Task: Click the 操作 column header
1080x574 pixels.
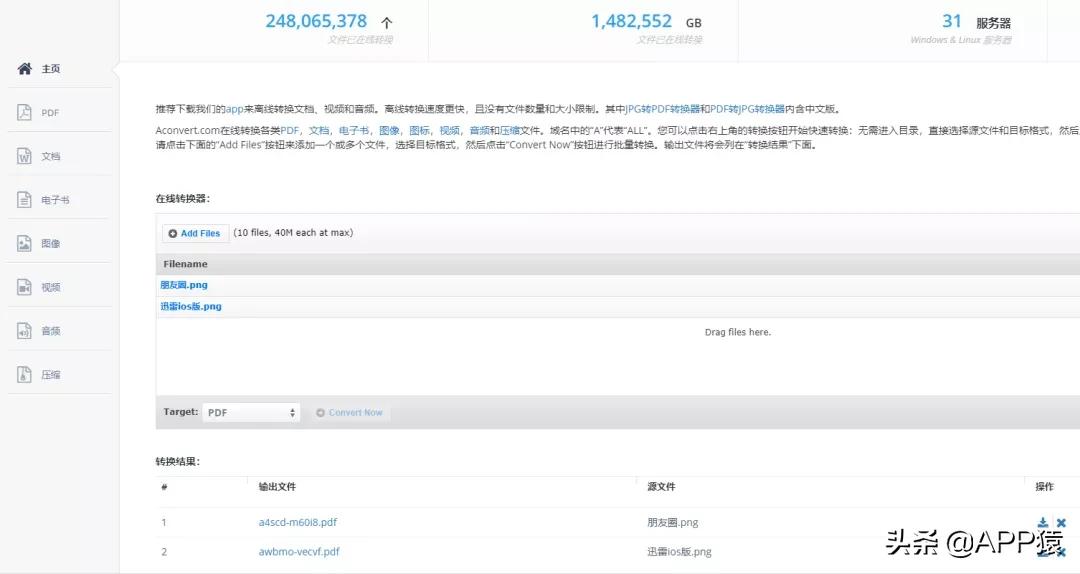Action: [x=1044, y=486]
